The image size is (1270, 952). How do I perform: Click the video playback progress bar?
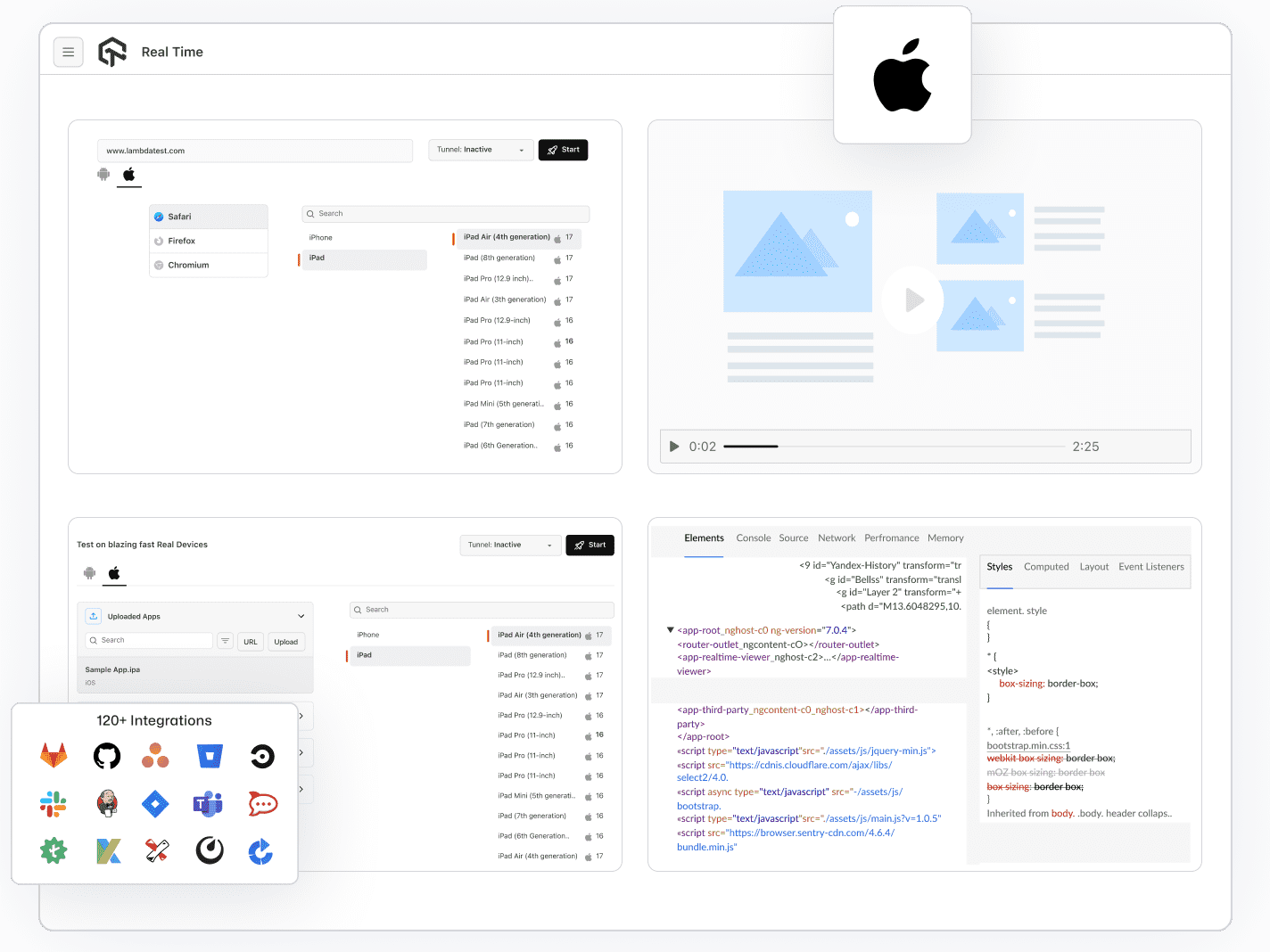coord(892,446)
